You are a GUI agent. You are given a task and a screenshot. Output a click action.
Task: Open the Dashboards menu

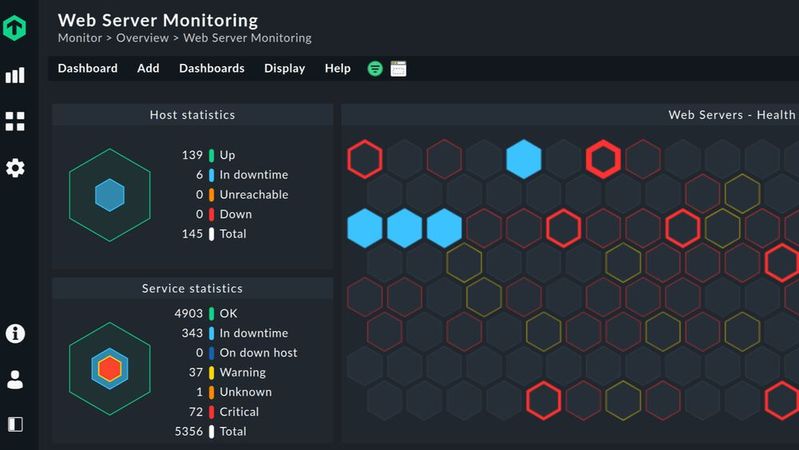[212, 68]
